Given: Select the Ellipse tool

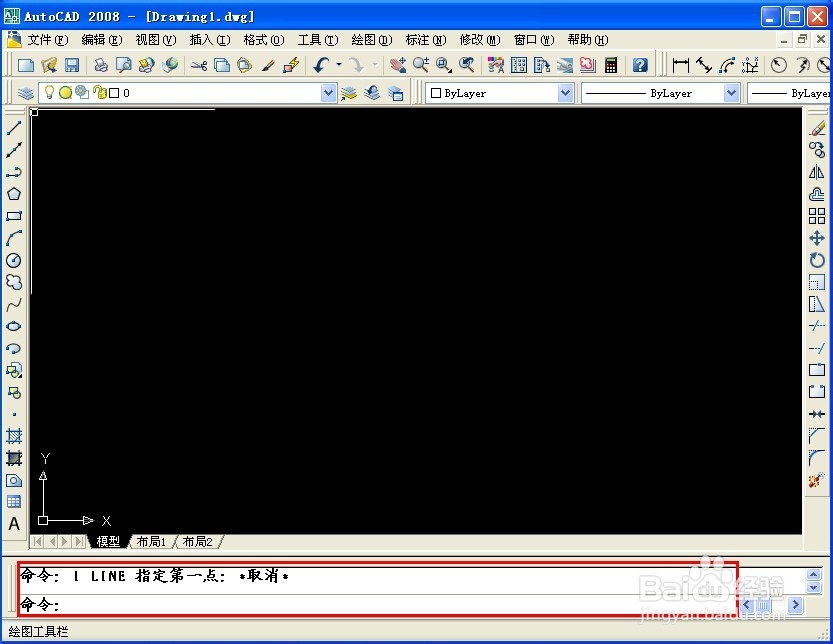Looking at the screenshot, I should 14,326.
